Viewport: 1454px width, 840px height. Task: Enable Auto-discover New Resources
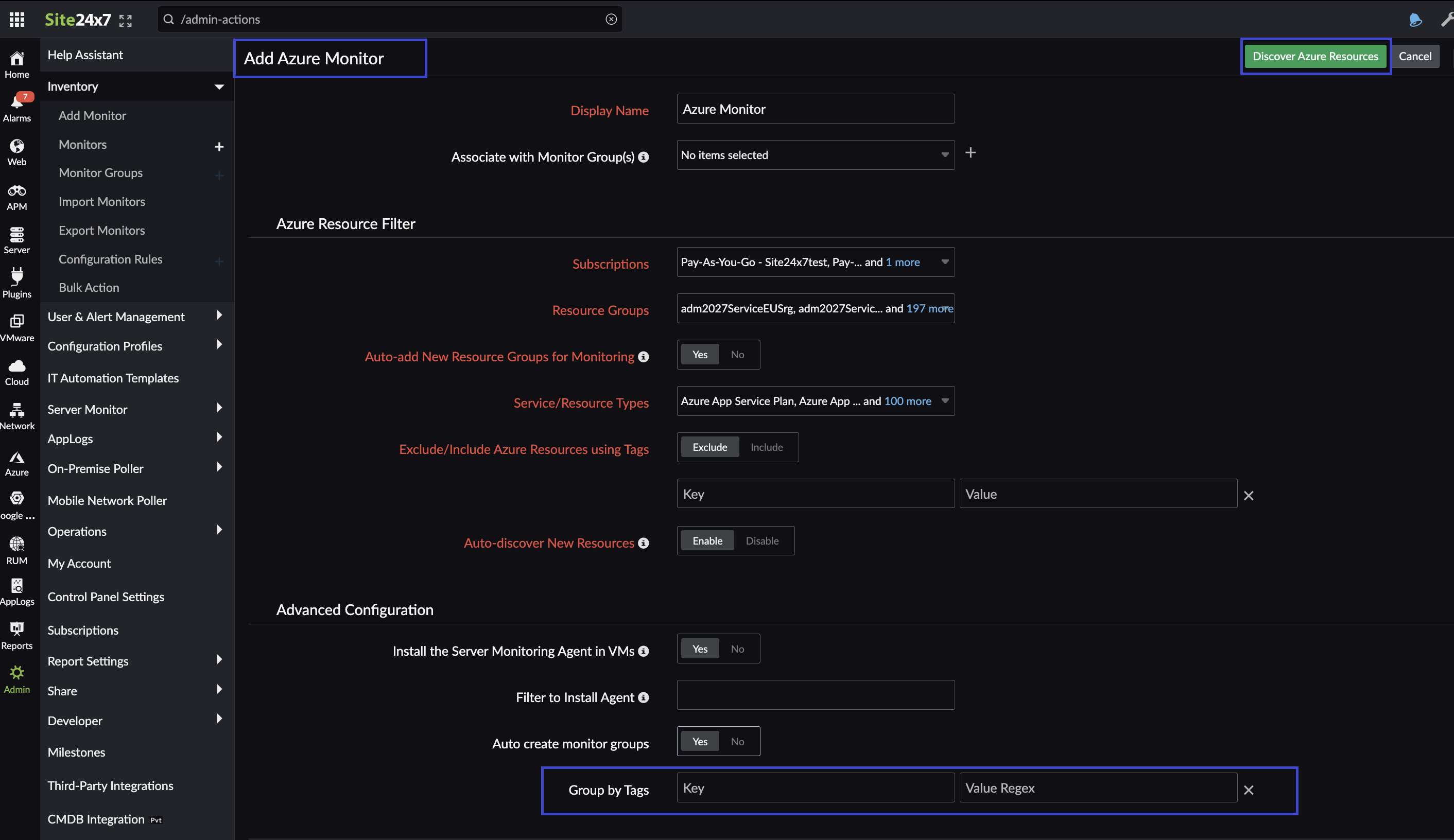[x=707, y=540]
